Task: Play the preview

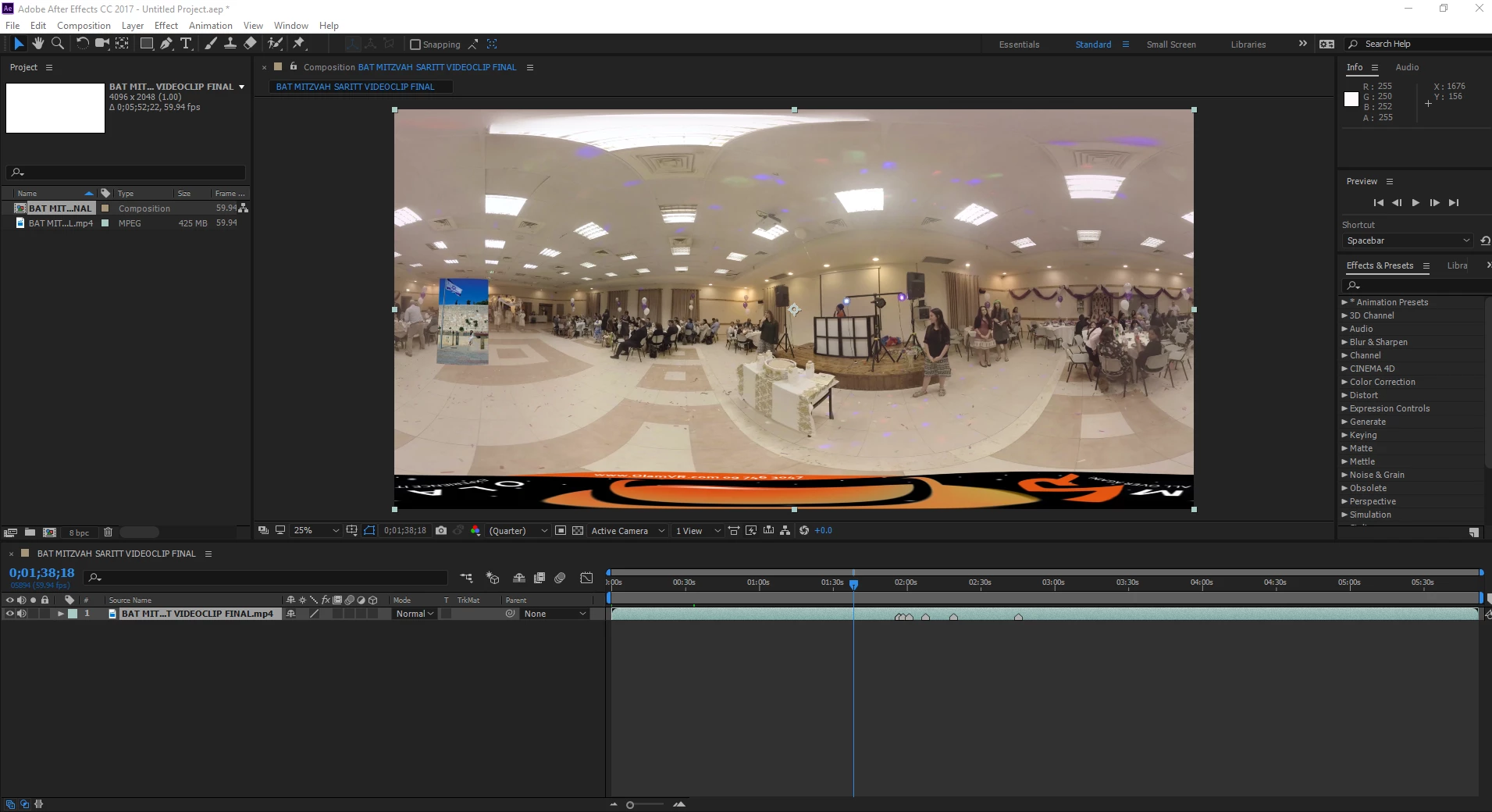Action: point(1415,203)
